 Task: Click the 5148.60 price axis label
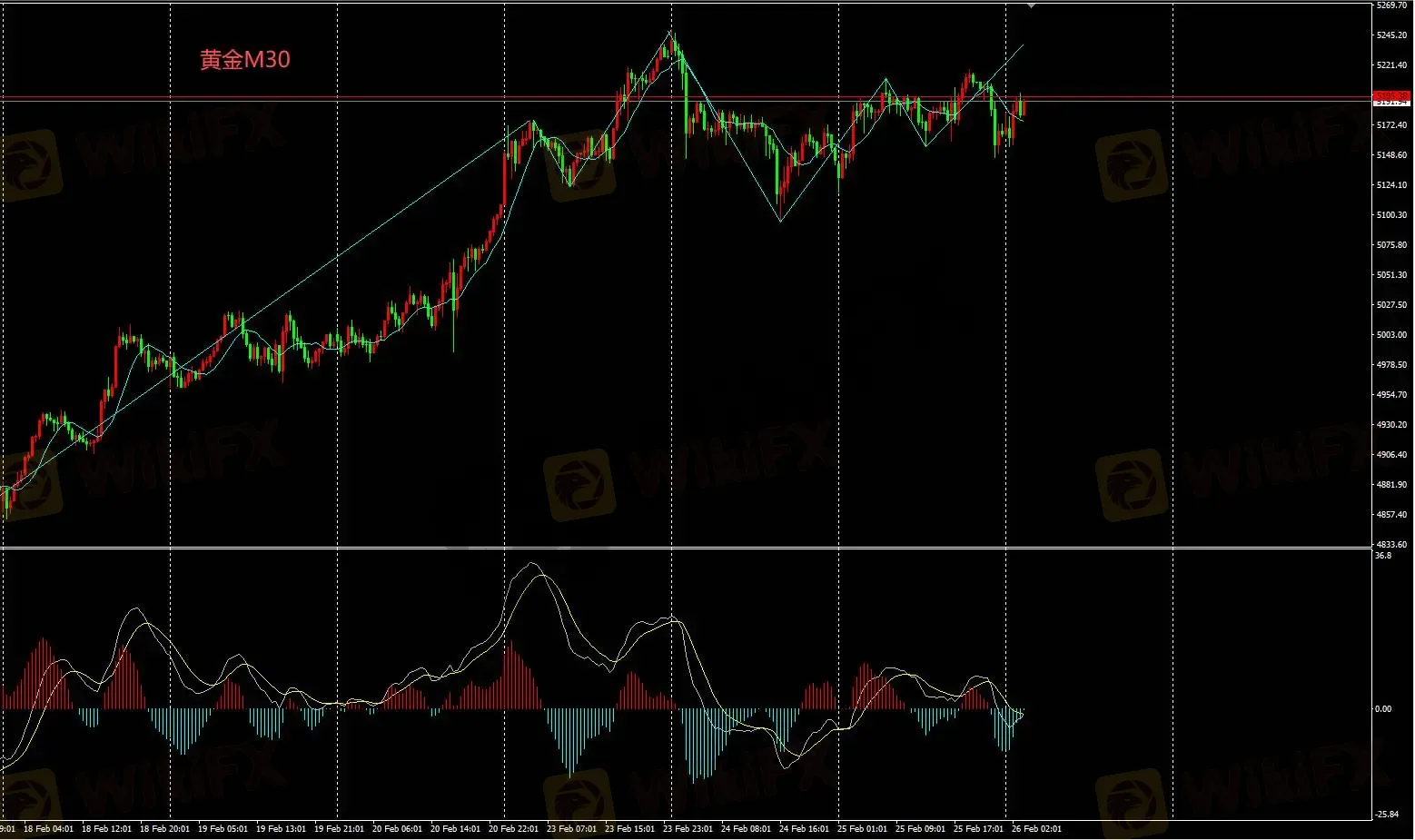tap(1391, 155)
